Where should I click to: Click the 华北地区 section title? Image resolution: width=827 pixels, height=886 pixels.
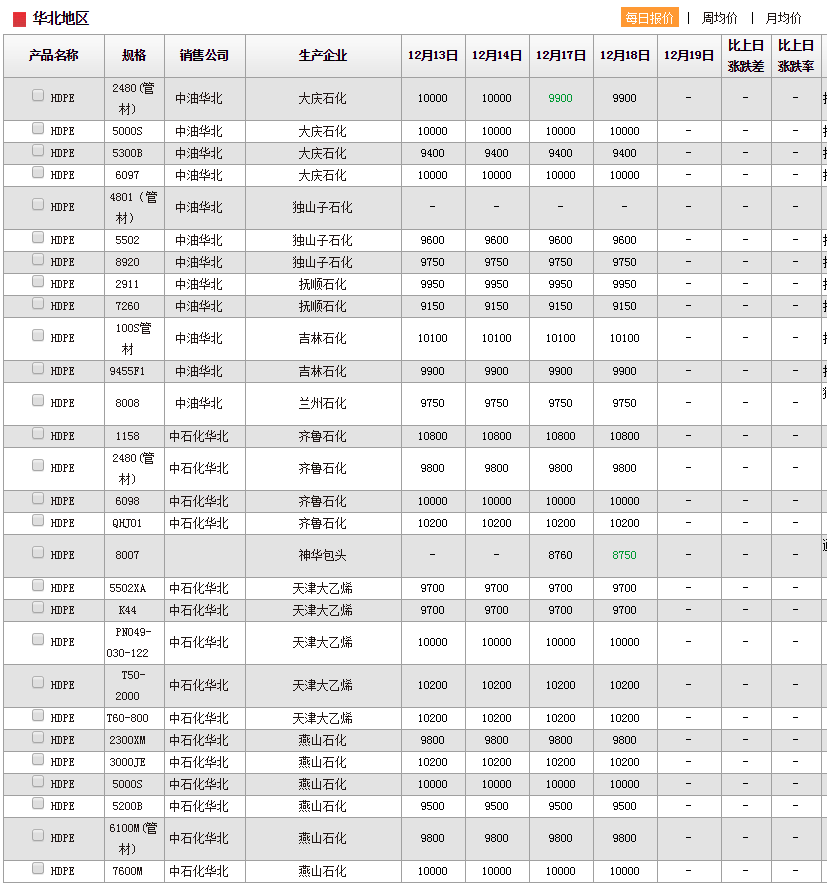[61, 19]
